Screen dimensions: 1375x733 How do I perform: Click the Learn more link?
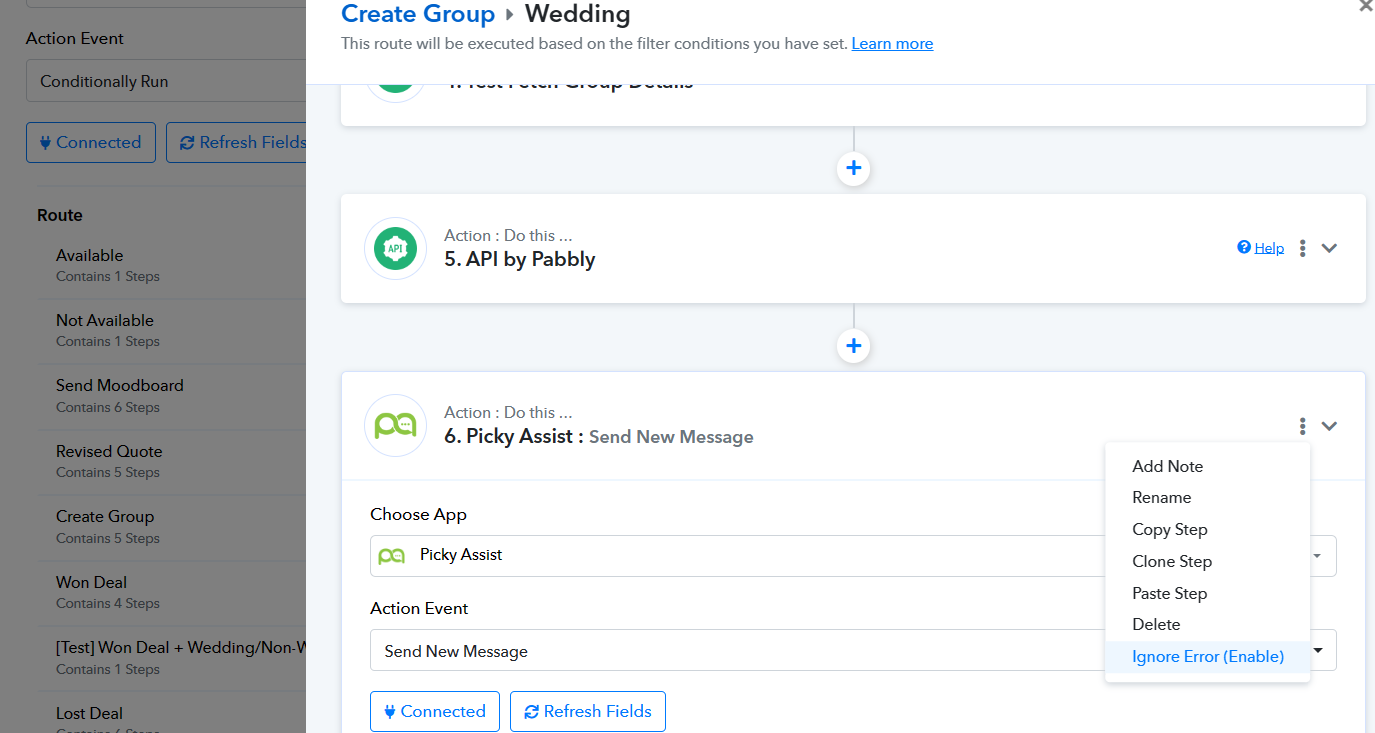pos(892,44)
